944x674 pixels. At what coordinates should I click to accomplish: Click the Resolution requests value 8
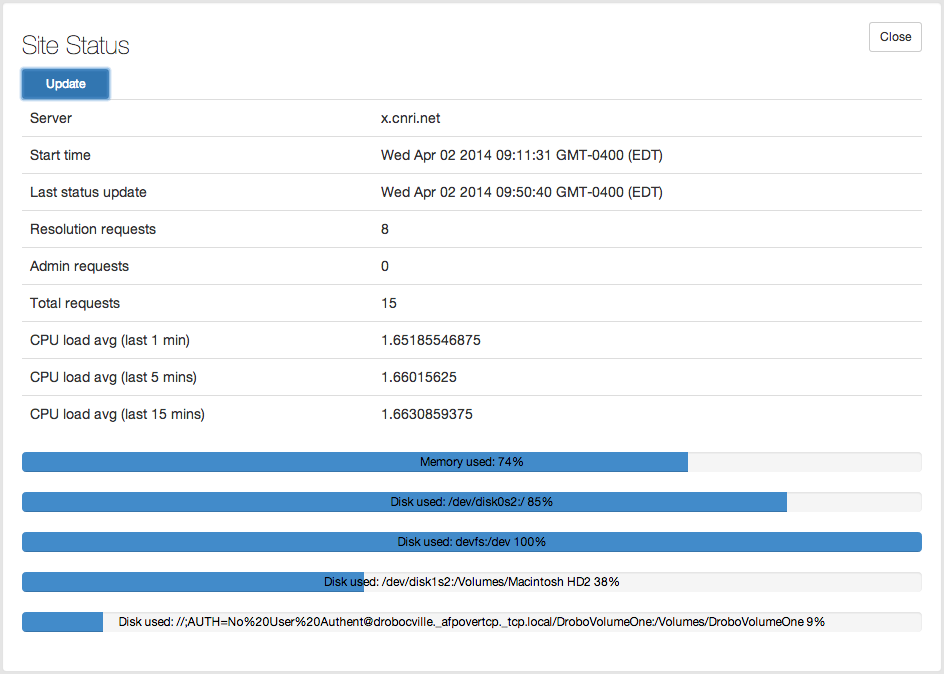pos(385,229)
